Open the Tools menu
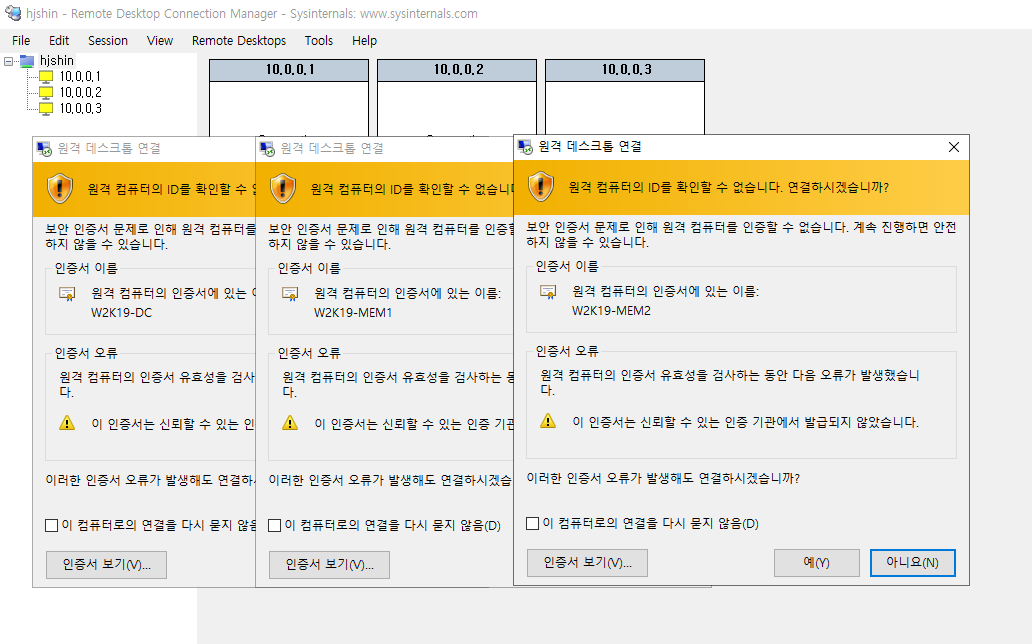The height and width of the screenshot is (644, 1032). pyautogui.click(x=319, y=41)
